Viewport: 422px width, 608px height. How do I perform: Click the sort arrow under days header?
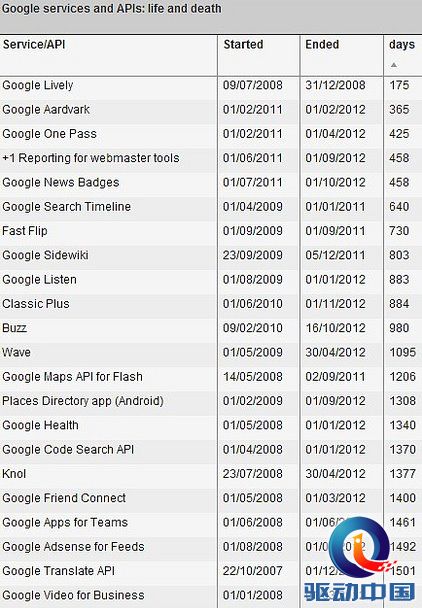click(x=394, y=65)
